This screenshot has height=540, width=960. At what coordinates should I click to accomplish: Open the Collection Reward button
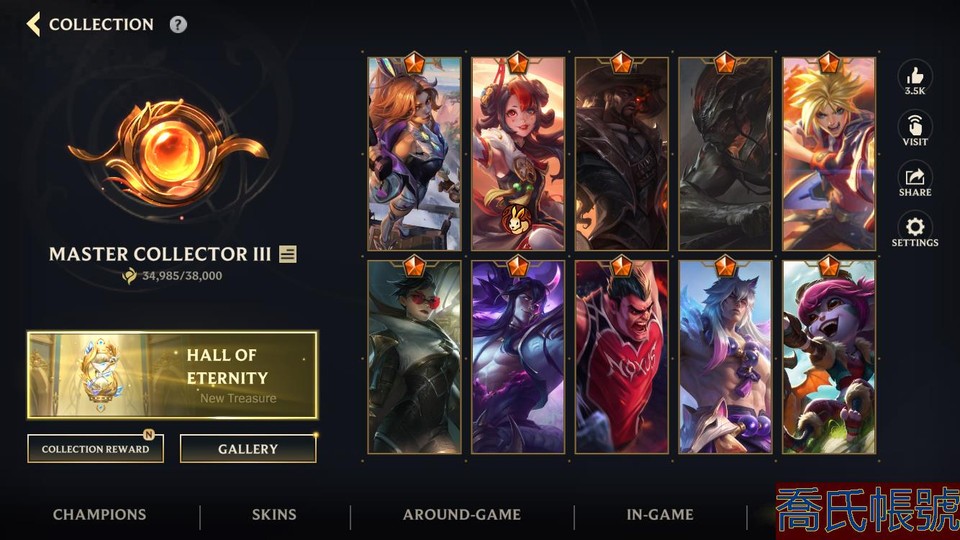tap(96, 449)
